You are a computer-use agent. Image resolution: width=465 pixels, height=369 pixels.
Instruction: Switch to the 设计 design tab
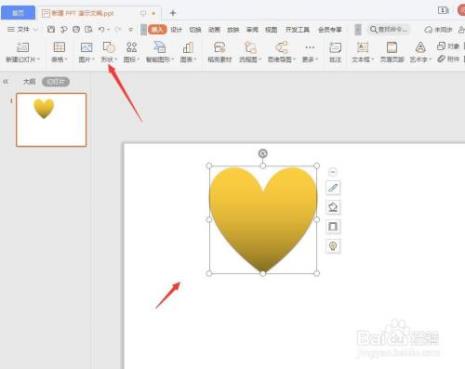[176, 30]
